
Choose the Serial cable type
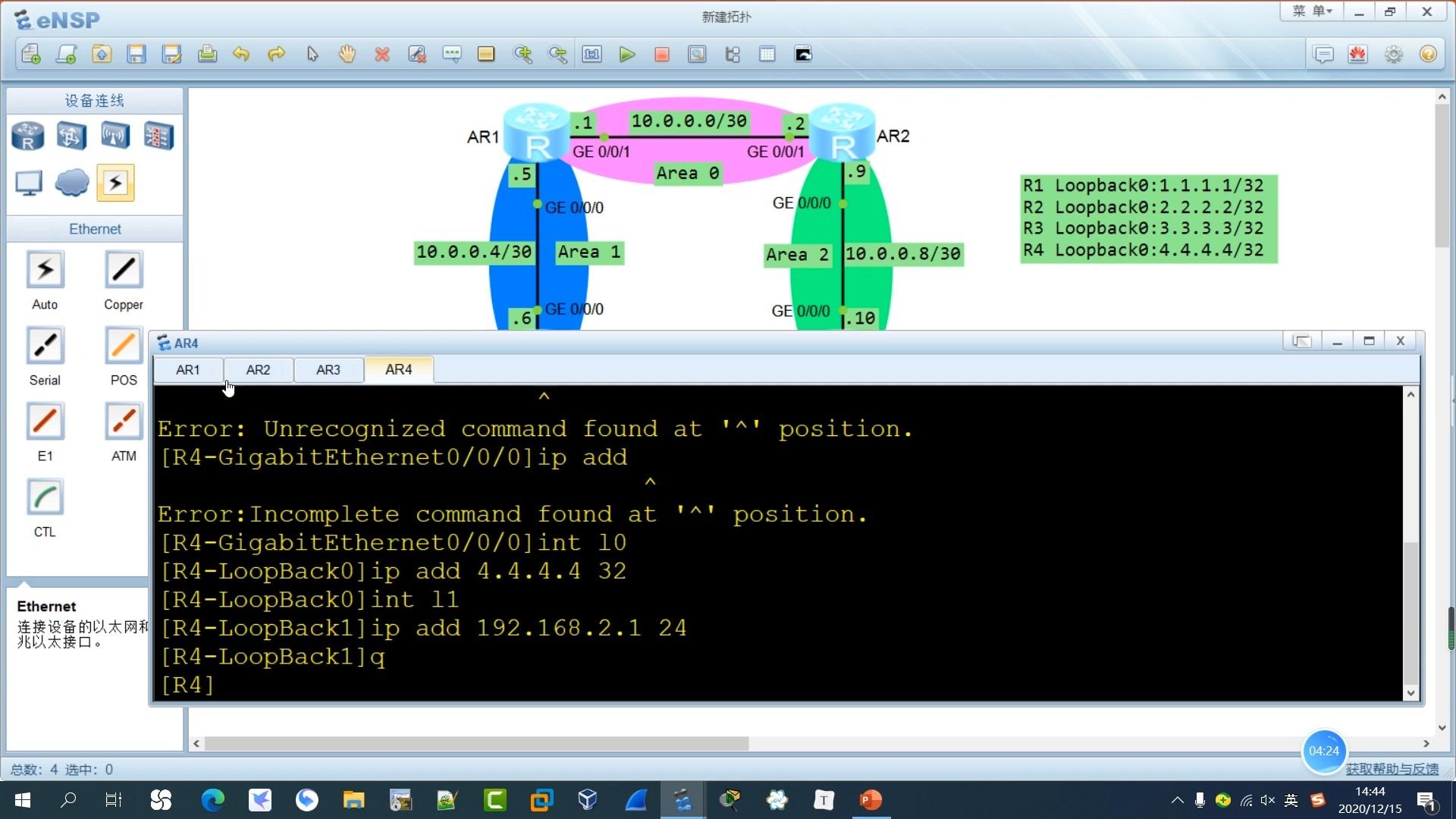coord(45,346)
